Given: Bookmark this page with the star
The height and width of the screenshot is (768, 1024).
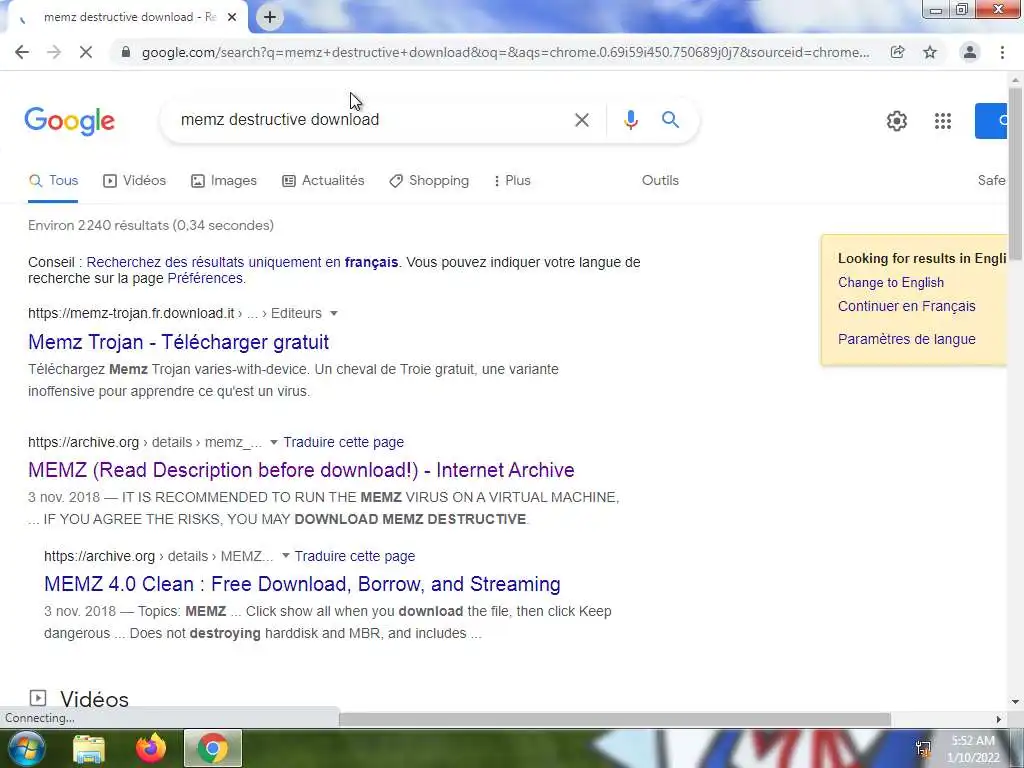Looking at the screenshot, I should tap(930, 52).
